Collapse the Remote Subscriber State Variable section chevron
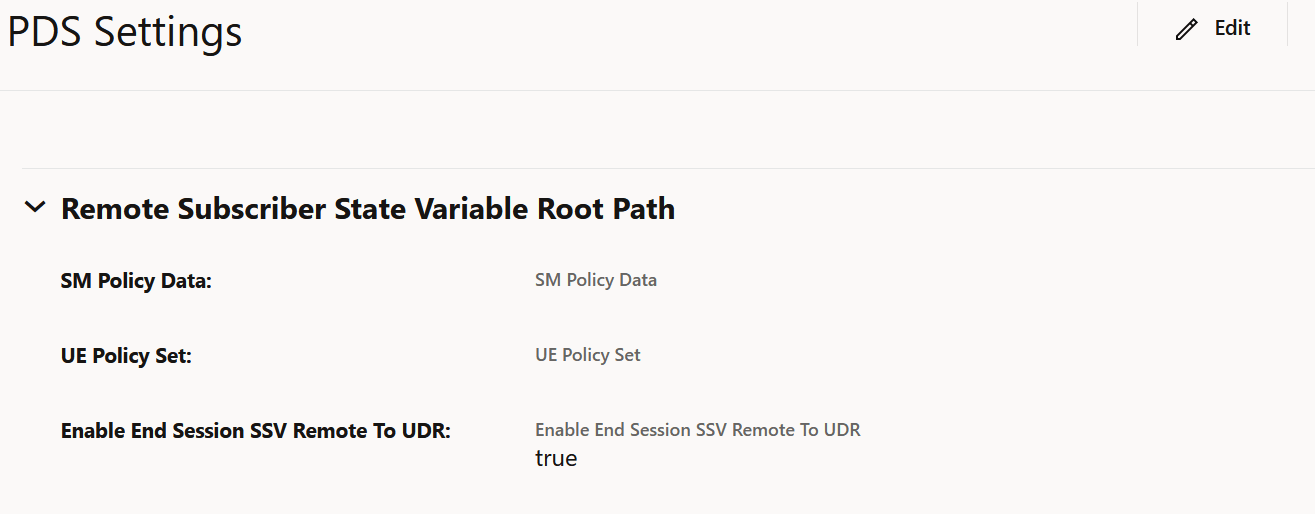Screen dimensions: 1315x514 [35, 208]
